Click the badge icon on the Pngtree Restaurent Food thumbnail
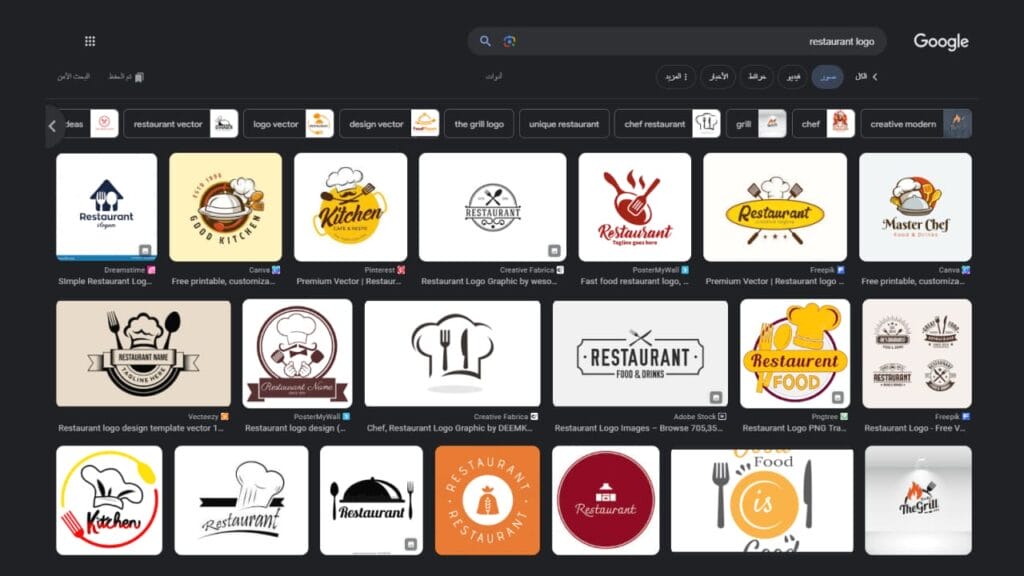This screenshot has height=576, width=1024. [838, 397]
